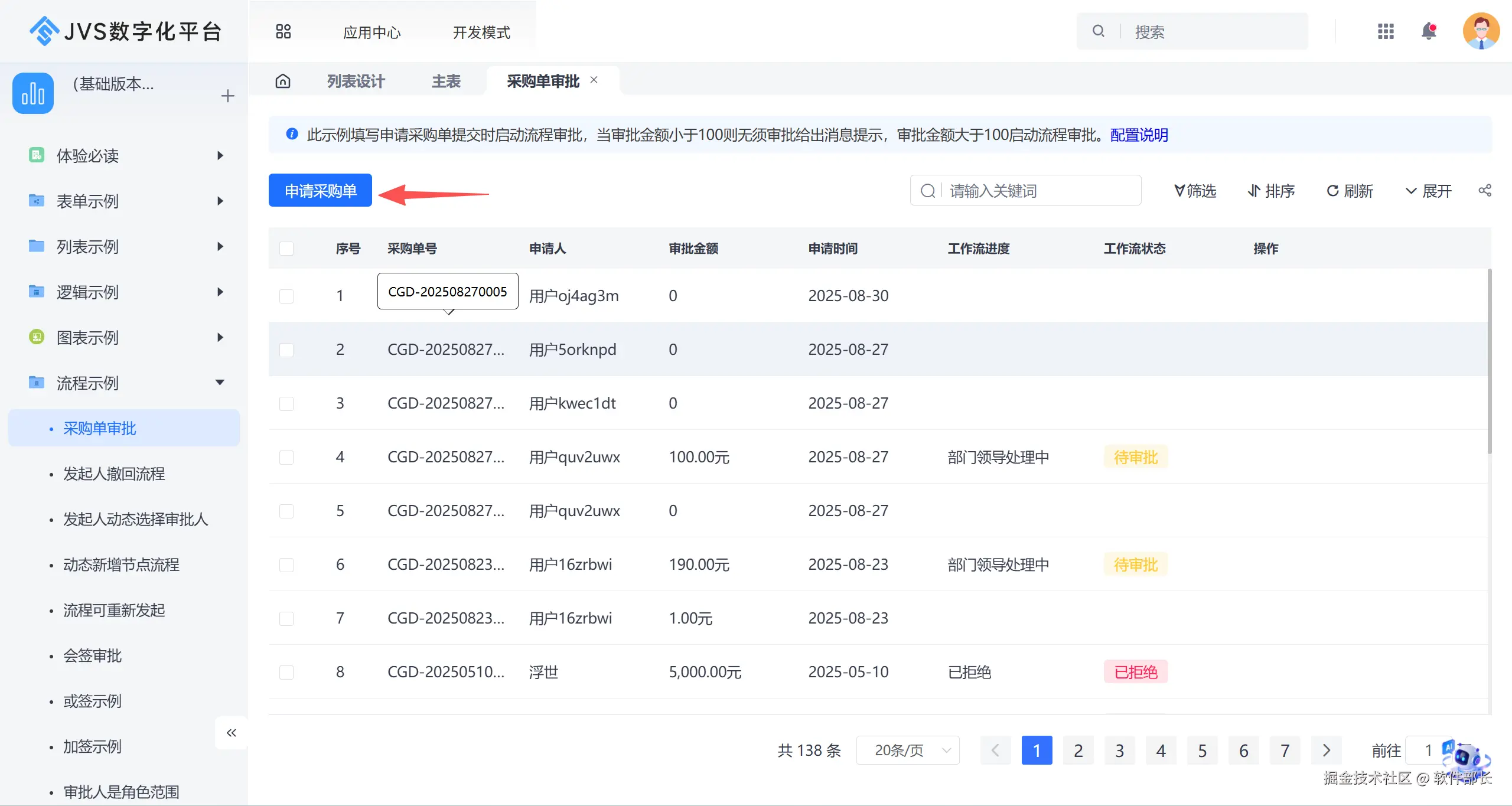Open the filter (筛选) funnel option
Screen dimensions: 1512x806
coord(1195,191)
